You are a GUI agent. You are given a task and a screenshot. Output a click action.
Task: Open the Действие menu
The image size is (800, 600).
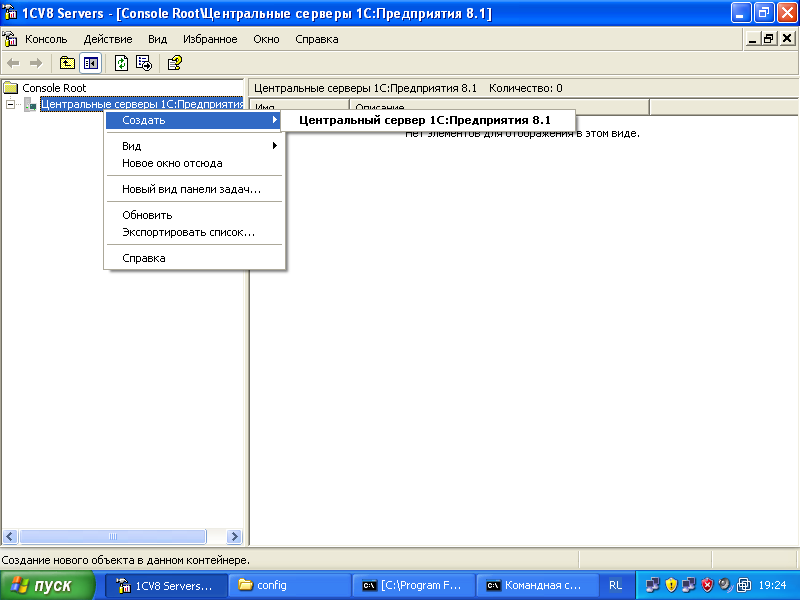(108, 39)
